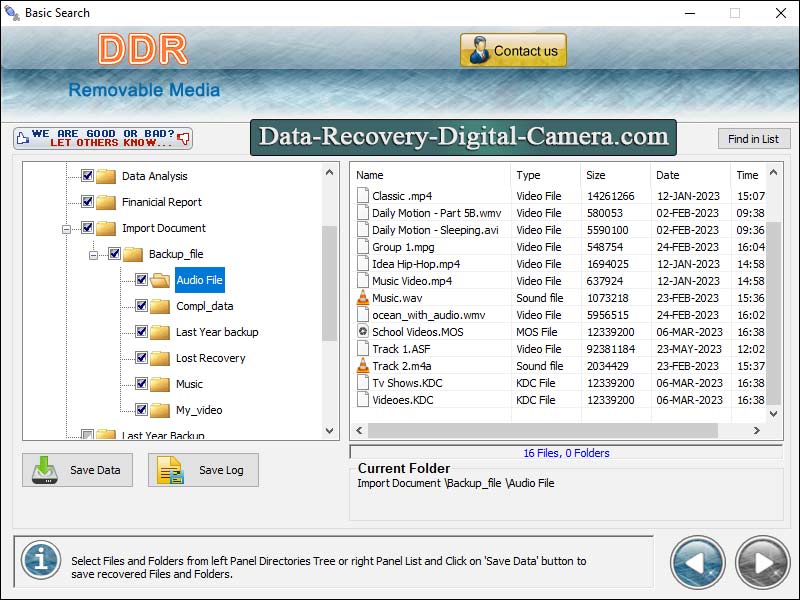800x600 pixels.
Task: Click the back navigation arrow icon
Action: [698, 561]
